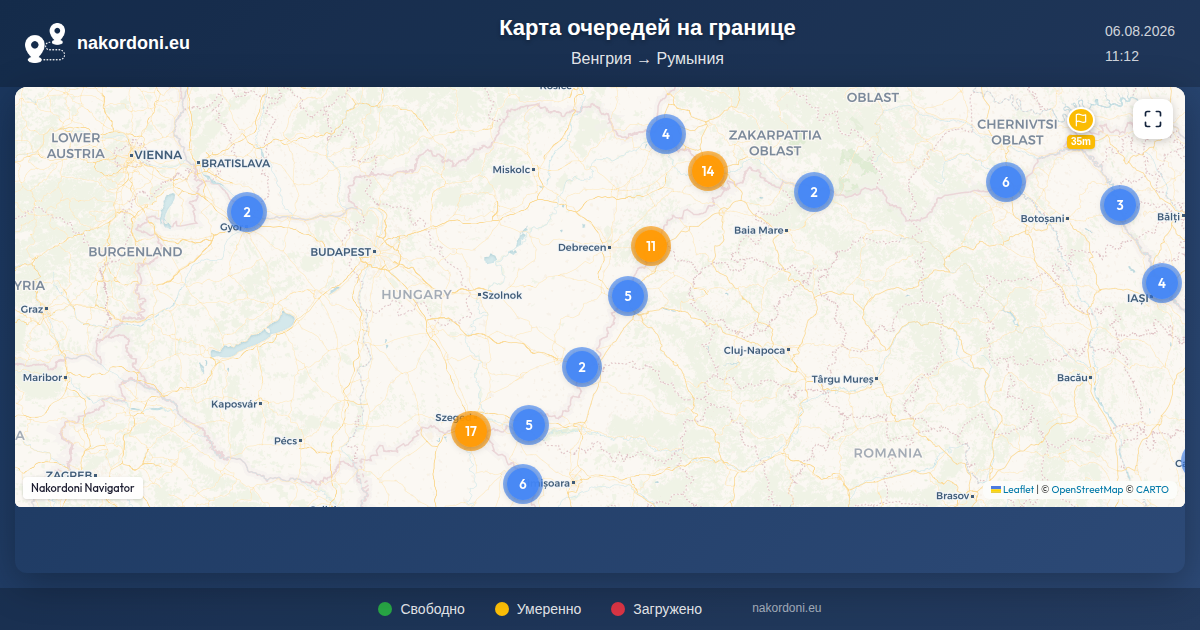Click the Bratislava city label
The width and height of the screenshot is (1200, 630).
click(235, 163)
